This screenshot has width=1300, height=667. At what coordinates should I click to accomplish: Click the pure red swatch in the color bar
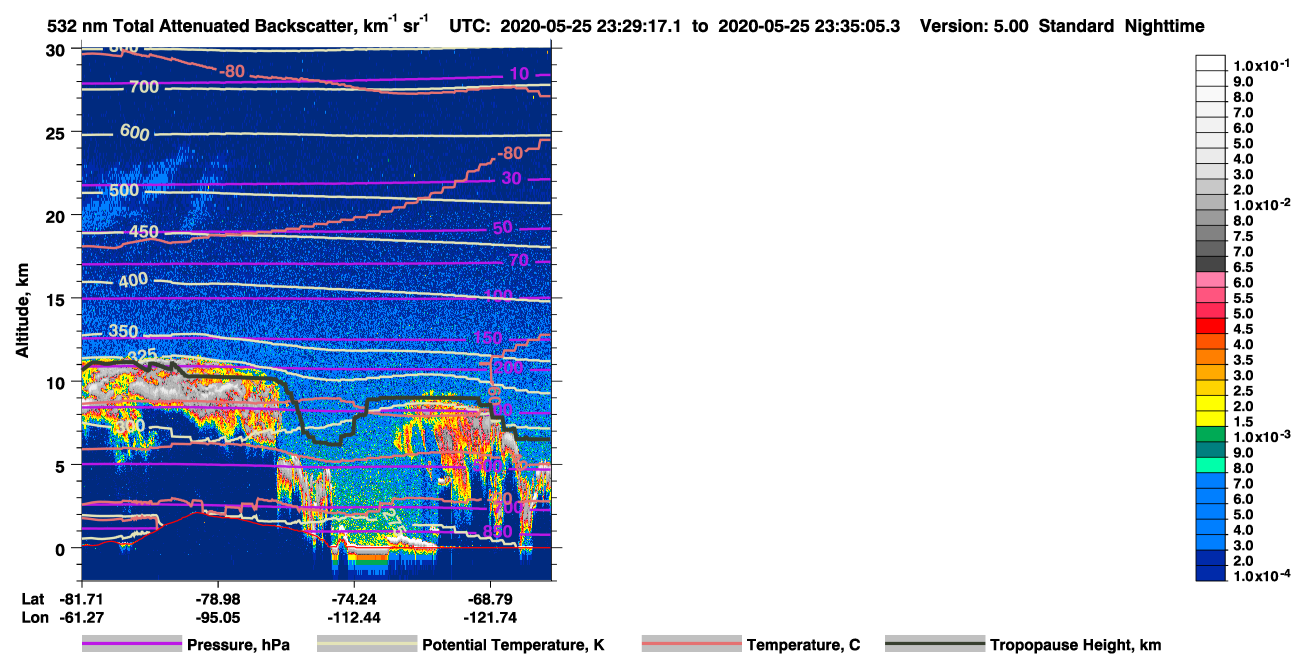pyautogui.click(x=1210, y=326)
